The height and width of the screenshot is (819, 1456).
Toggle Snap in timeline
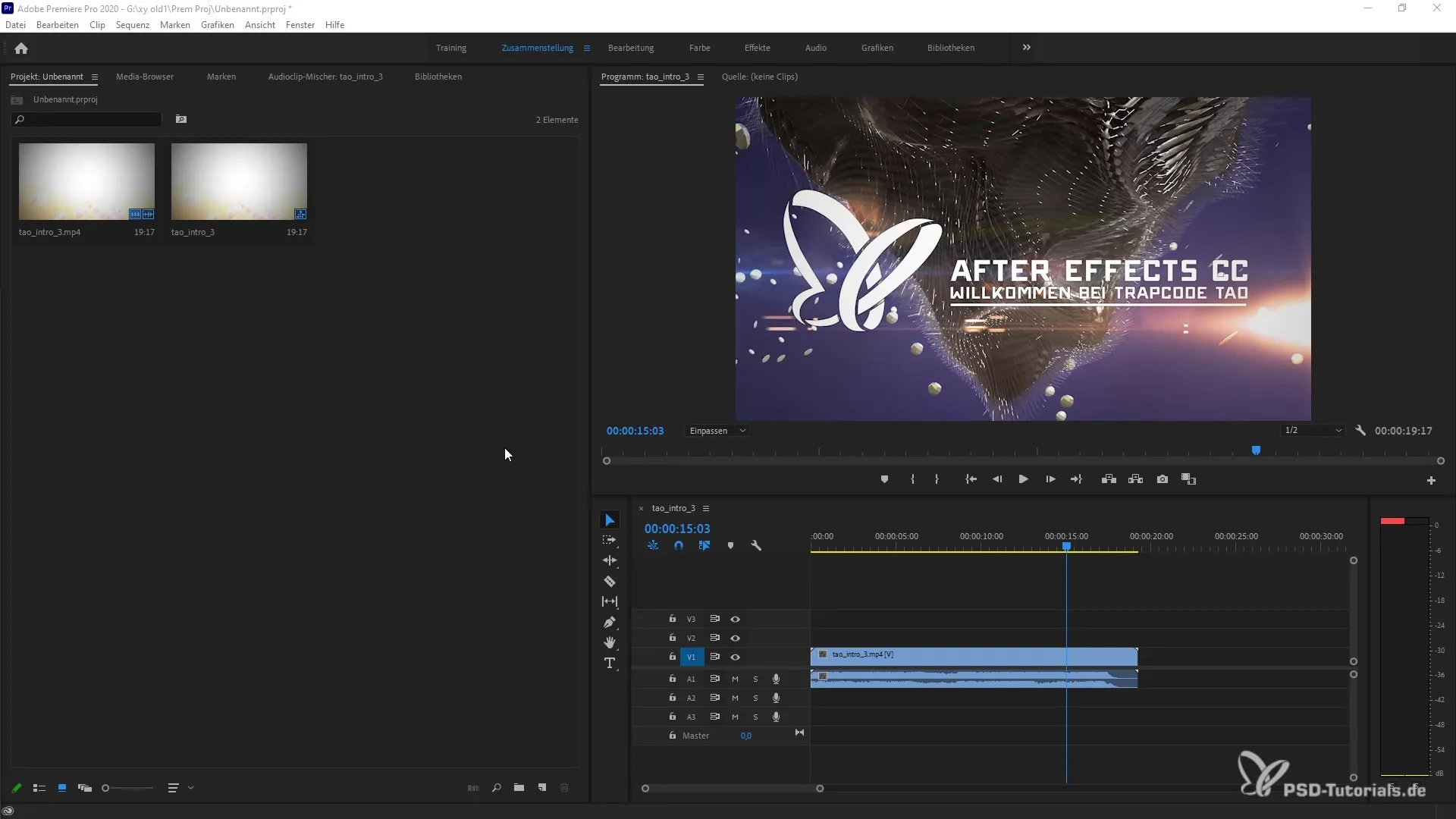click(x=679, y=546)
